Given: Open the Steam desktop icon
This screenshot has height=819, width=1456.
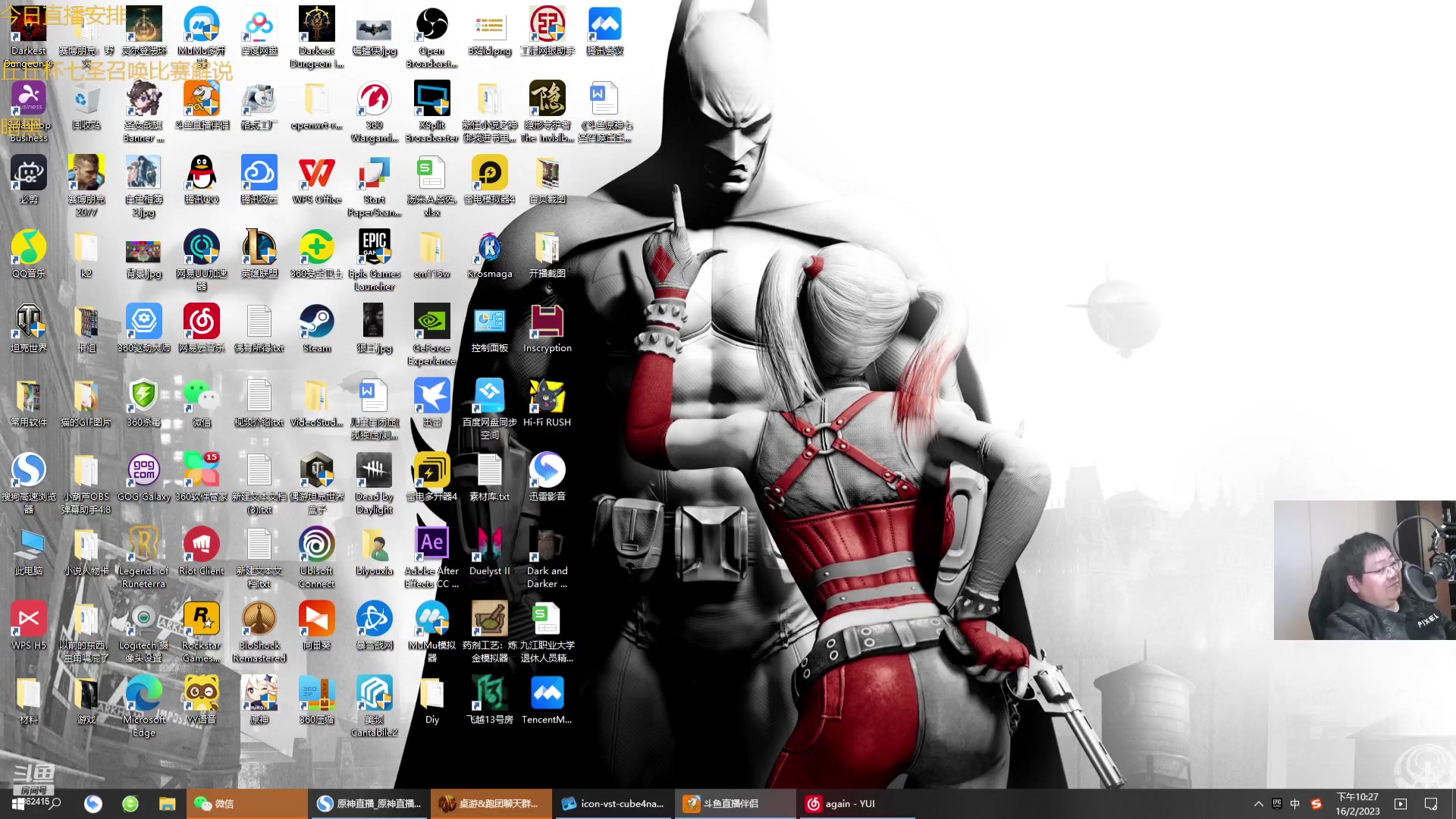Looking at the screenshot, I should click(x=316, y=322).
